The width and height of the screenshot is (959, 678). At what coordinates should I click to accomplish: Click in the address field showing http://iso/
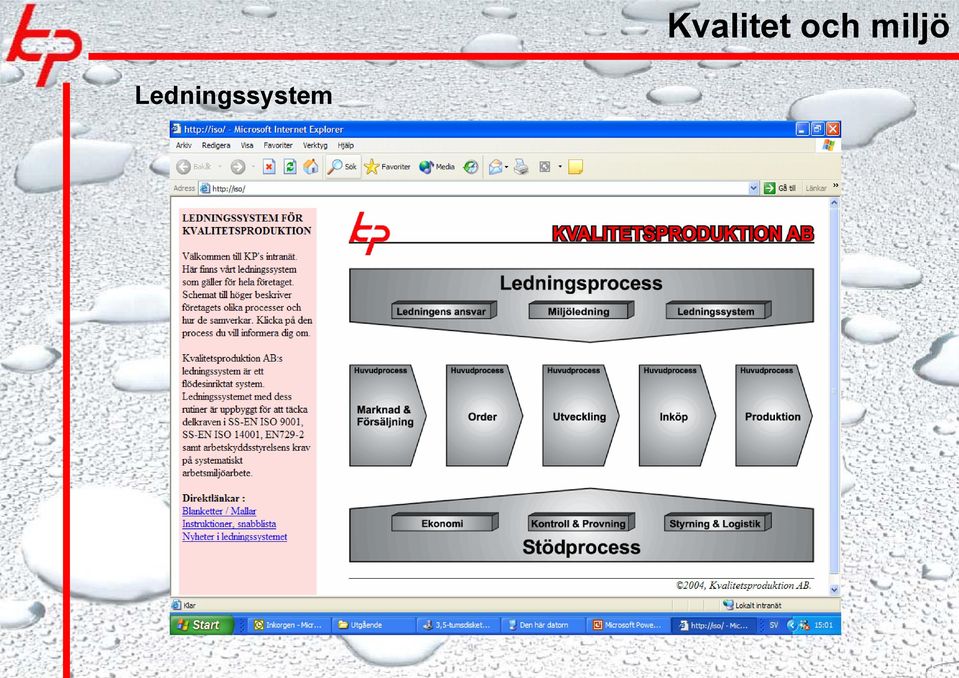click(480, 188)
